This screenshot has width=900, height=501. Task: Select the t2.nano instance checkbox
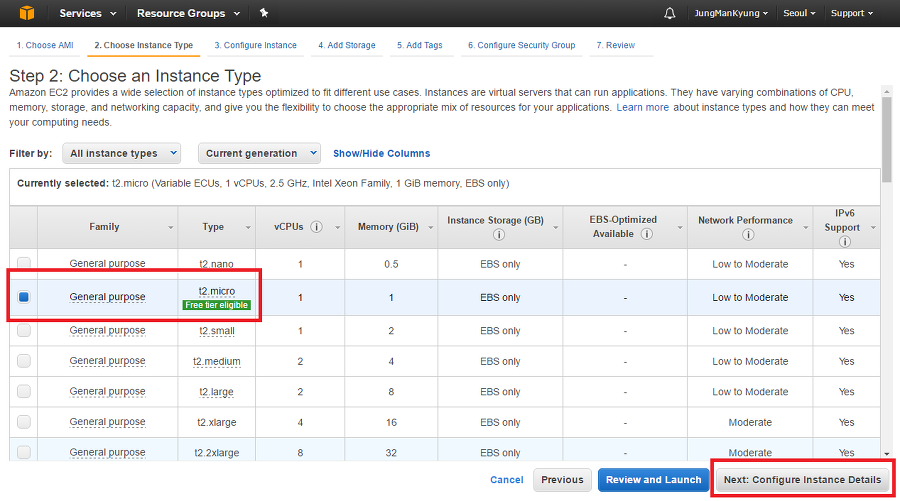[x=24, y=264]
